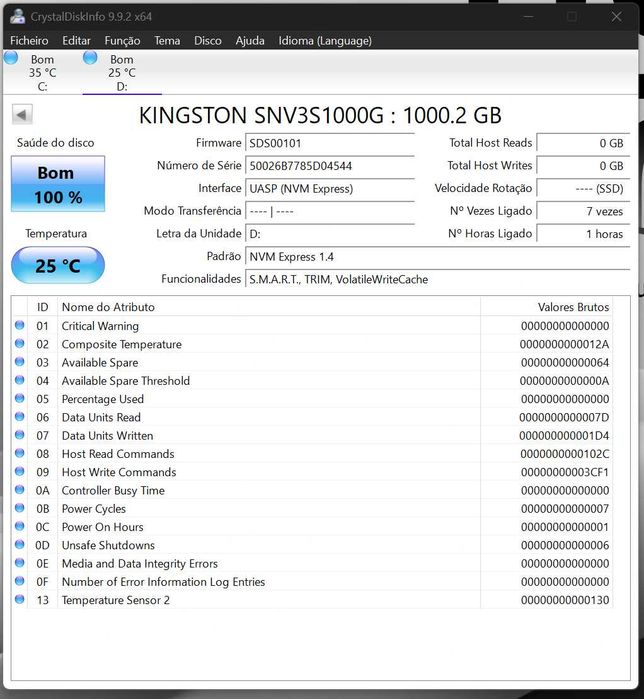Select the Critical Warning attribute name

[x=100, y=326]
